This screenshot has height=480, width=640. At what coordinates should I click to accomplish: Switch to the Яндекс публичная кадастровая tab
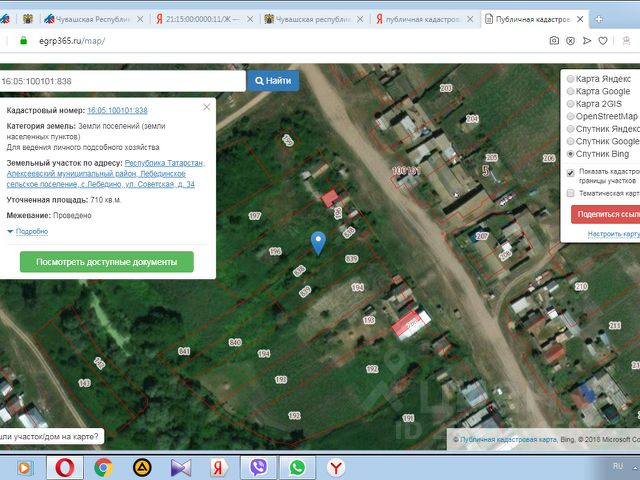point(424,19)
